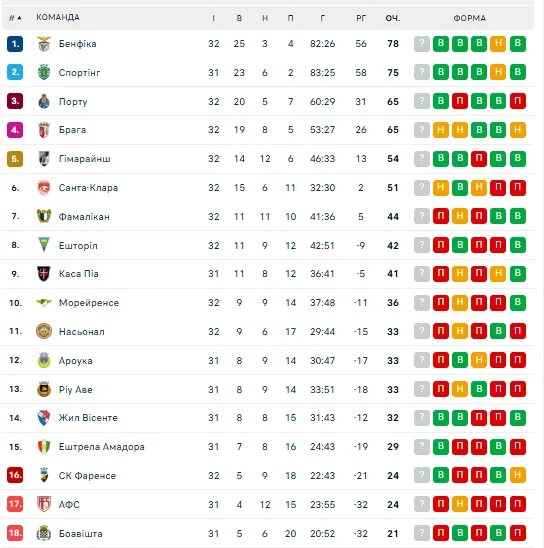544x548 pixels.
Task: Click СК Фаренсе's last orange draw badge
Action: (x=517, y=475)
